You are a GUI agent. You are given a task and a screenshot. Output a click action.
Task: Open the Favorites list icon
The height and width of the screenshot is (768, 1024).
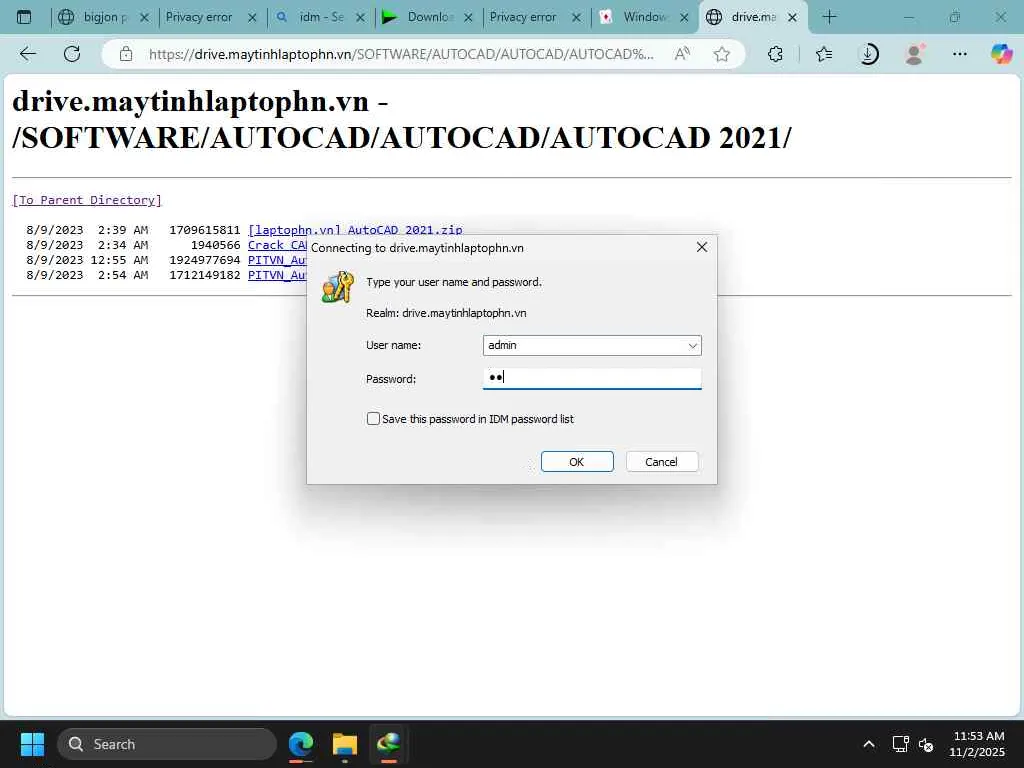[x=824, y=54]
